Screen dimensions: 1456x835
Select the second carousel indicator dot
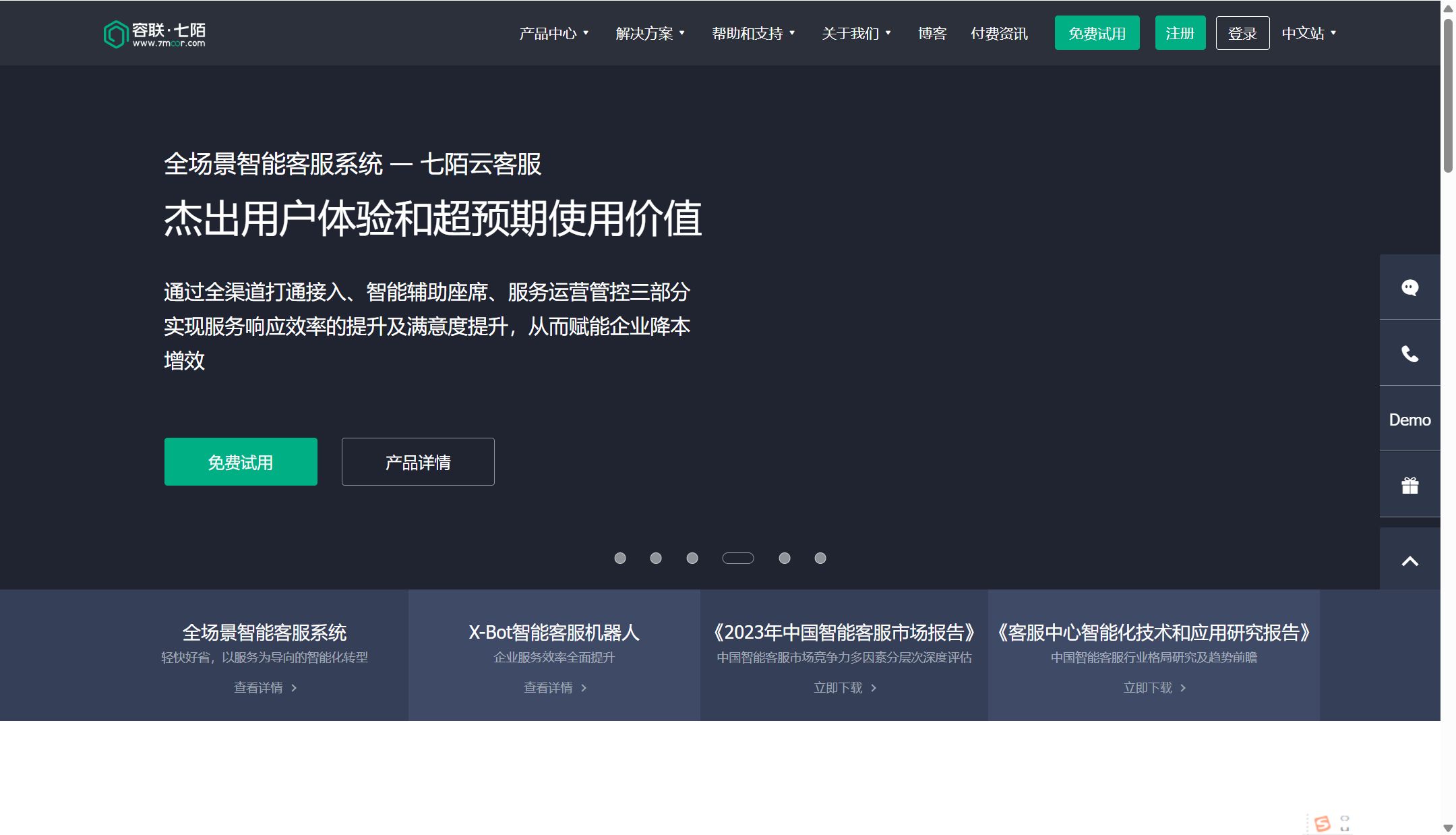coord(656,558)
